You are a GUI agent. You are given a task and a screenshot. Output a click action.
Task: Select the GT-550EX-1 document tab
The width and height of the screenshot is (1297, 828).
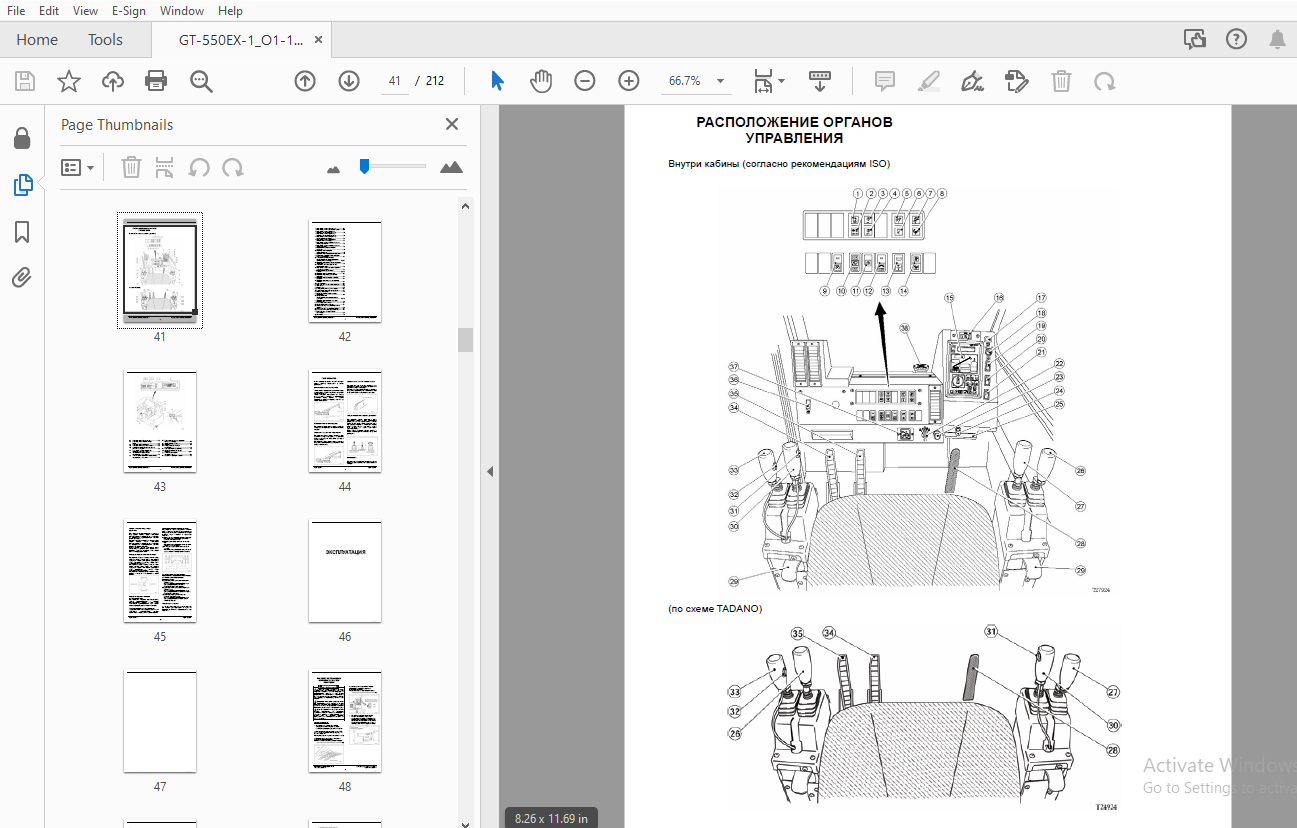pos(241,41)
